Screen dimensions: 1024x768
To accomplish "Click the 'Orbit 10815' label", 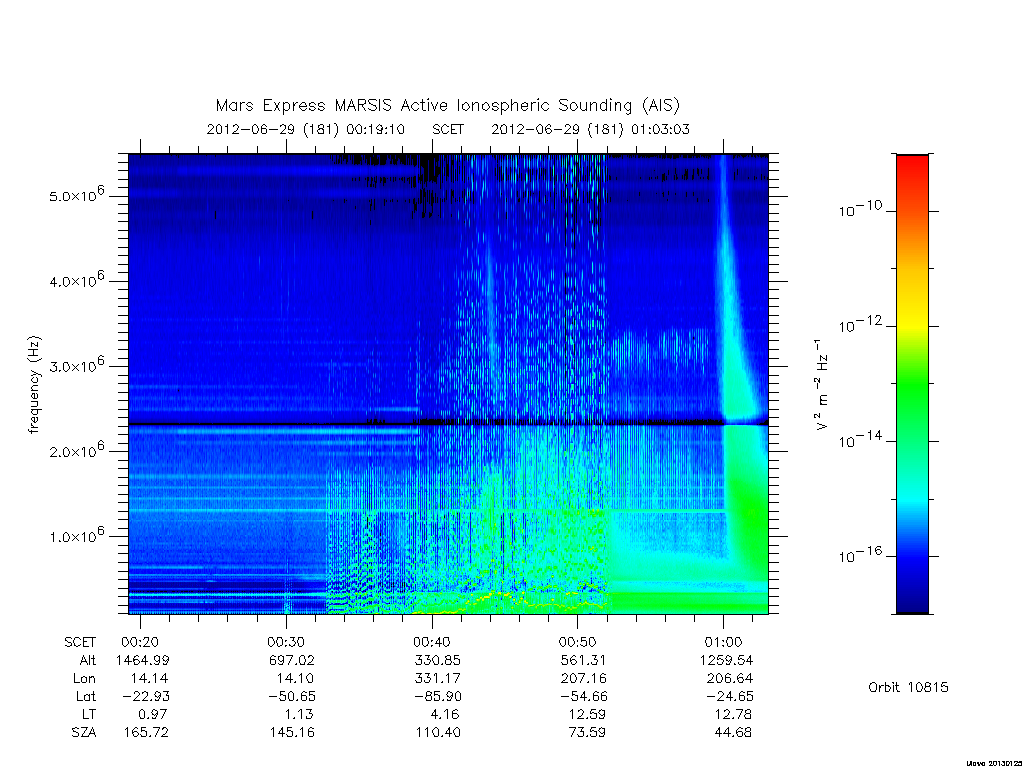I will pyautogui.click(x=908, y=687).
